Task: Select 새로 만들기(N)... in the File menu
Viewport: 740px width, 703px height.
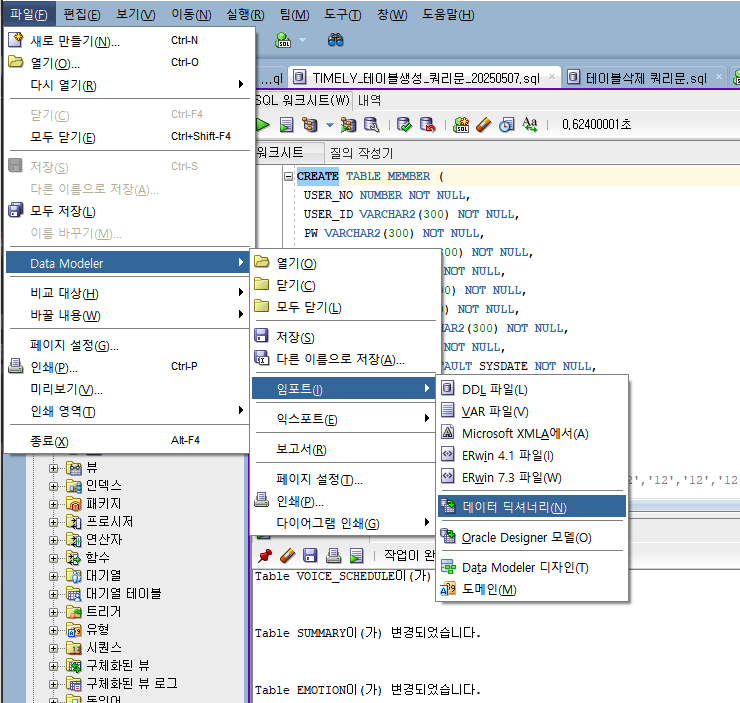Action: pos(128,41)
